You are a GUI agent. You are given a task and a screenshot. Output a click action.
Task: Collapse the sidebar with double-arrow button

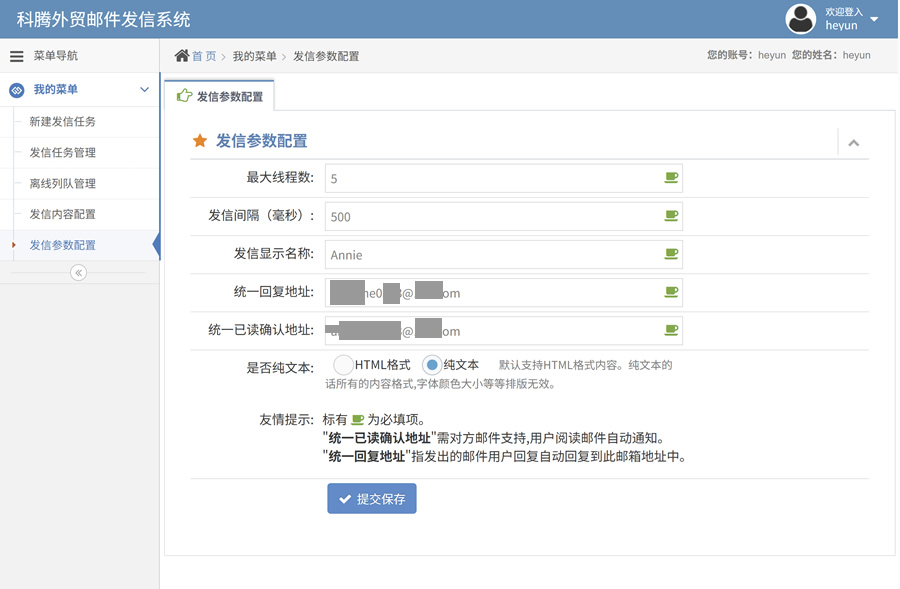(79, 273)
